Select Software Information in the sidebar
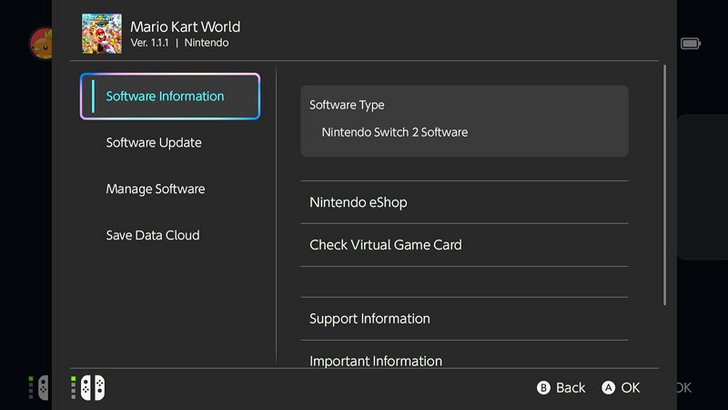The width and height of the screenshot is (728, 410). [x=170, y=96]
